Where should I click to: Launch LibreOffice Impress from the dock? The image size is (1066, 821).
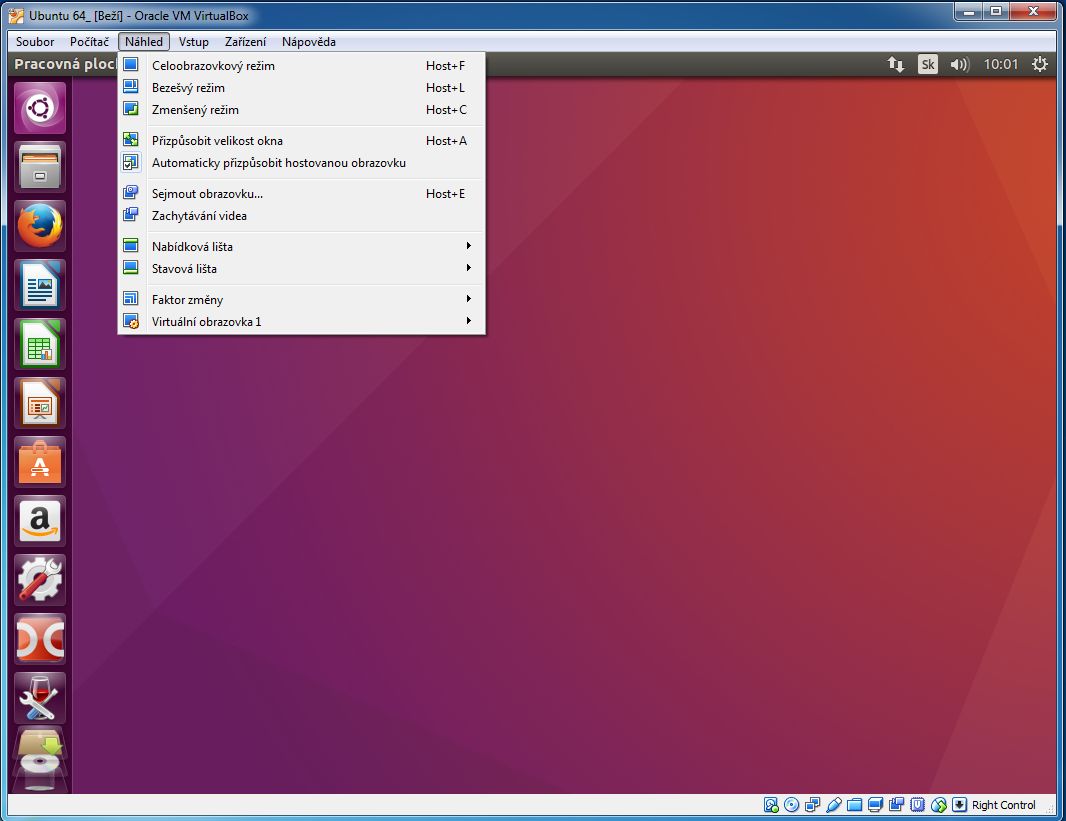pyautogui.click(x=40, y=403)
